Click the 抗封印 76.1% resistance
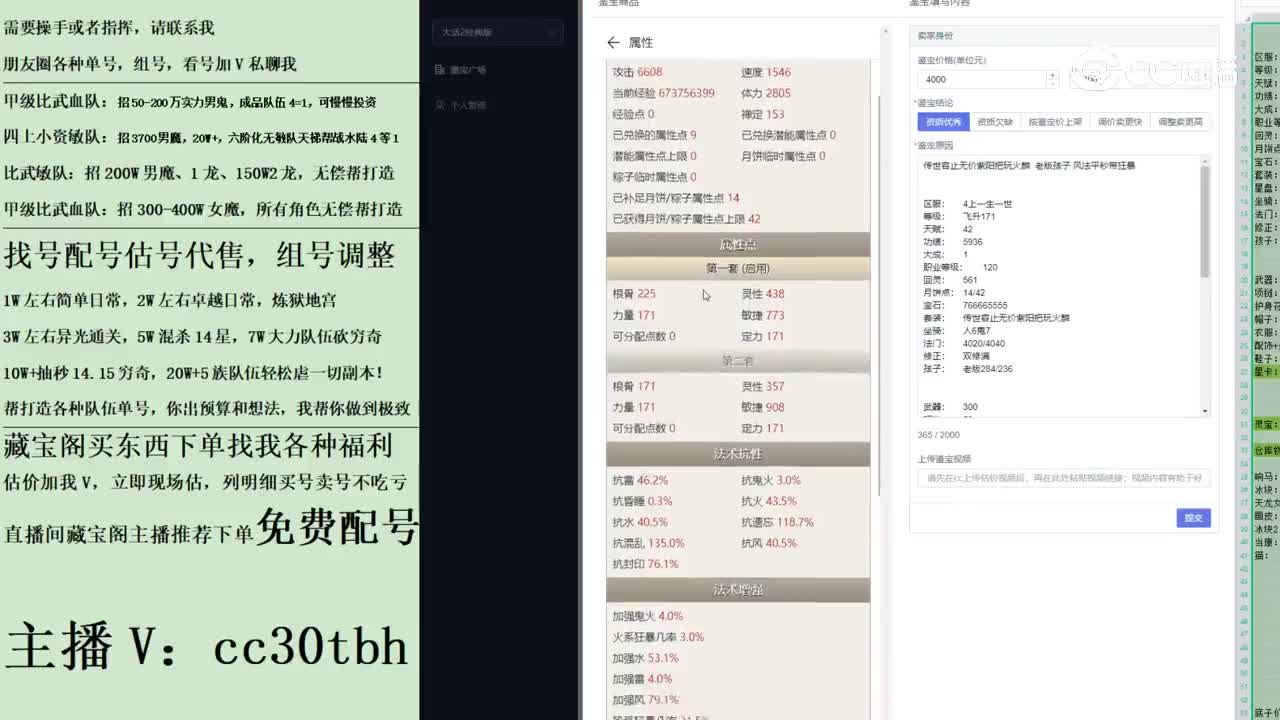The height and width of the screenshot is (720, 1280). tap(645, 564)
